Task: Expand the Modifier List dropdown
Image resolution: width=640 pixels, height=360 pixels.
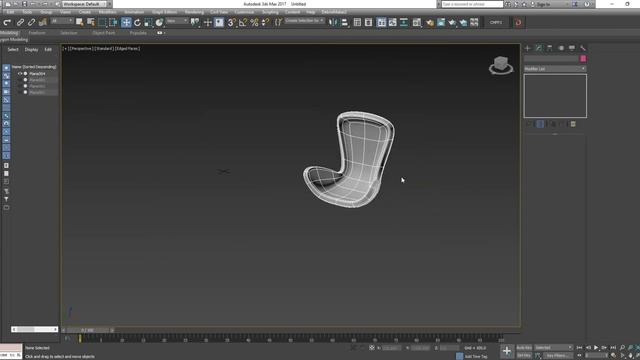Action: coord(555,69)
